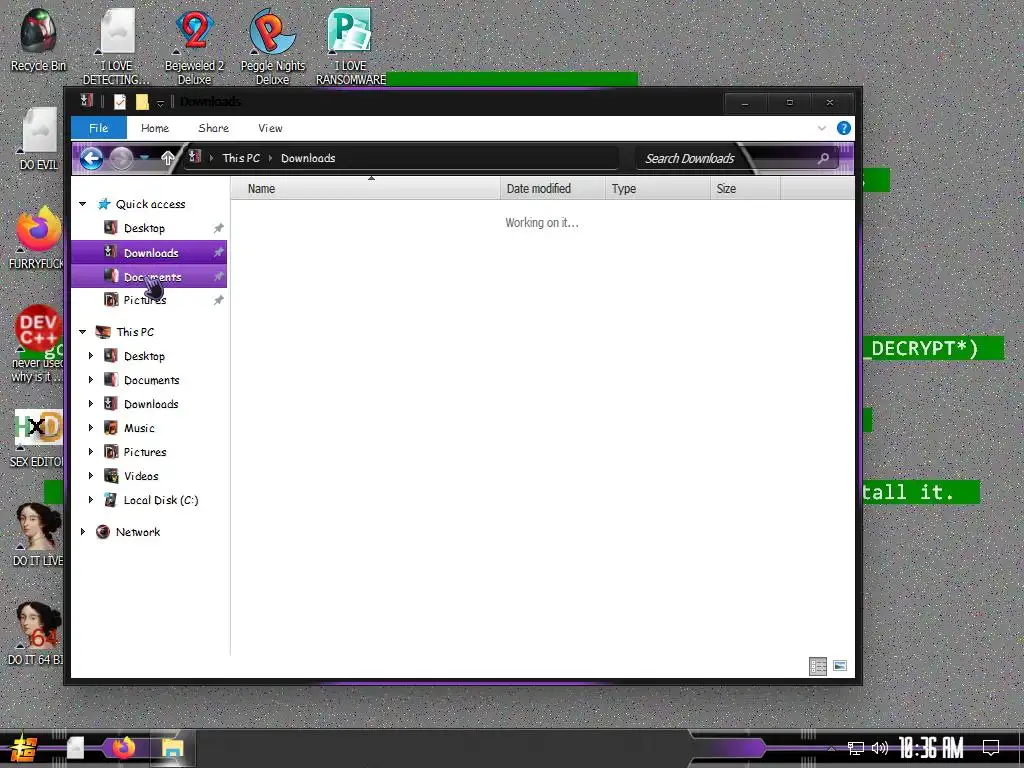Screen dimensions: 1024x768
Task: Open the Share ribbon tab
Action: (214, 128)
